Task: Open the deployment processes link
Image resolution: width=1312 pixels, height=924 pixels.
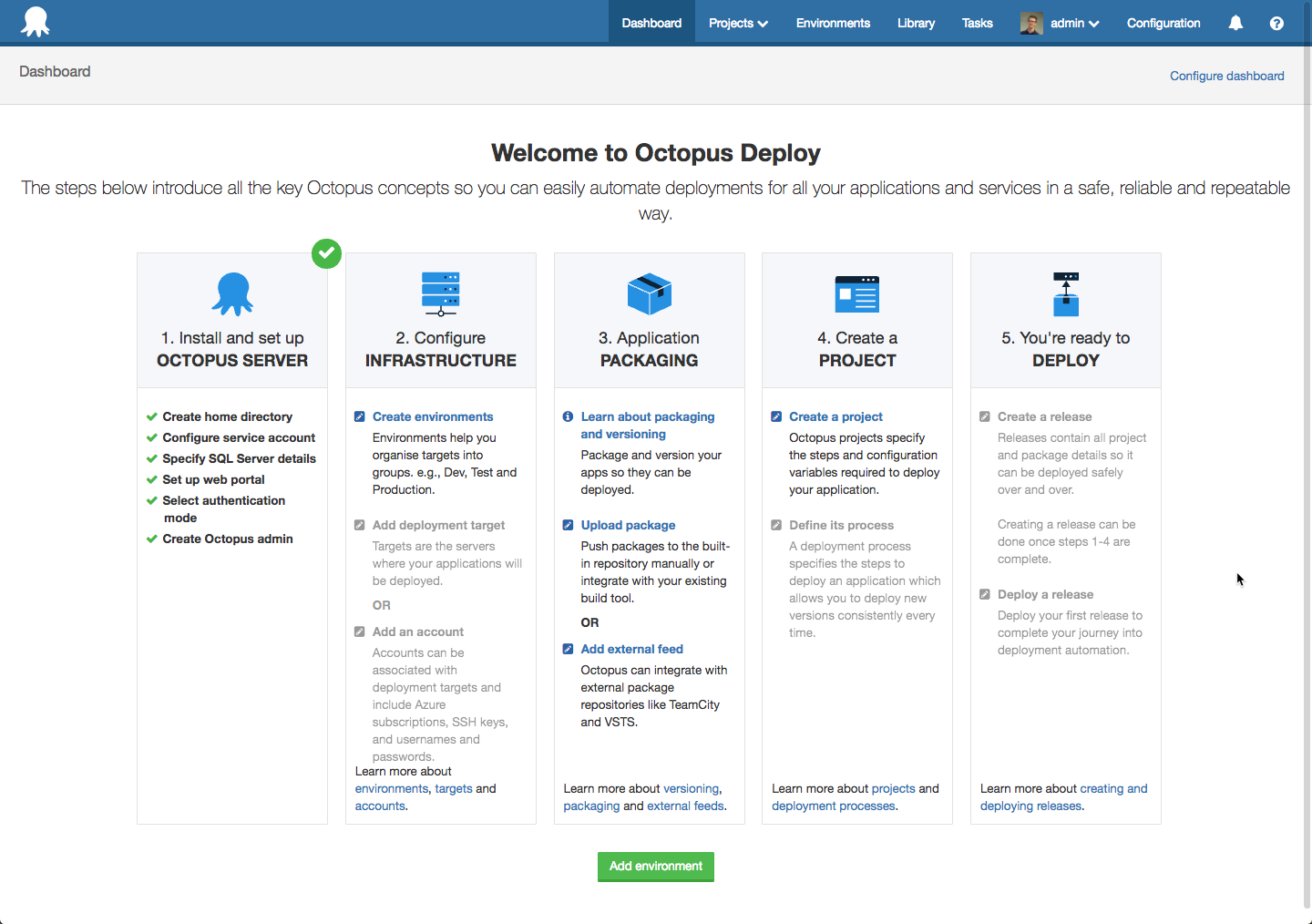Action: (834, 806)
